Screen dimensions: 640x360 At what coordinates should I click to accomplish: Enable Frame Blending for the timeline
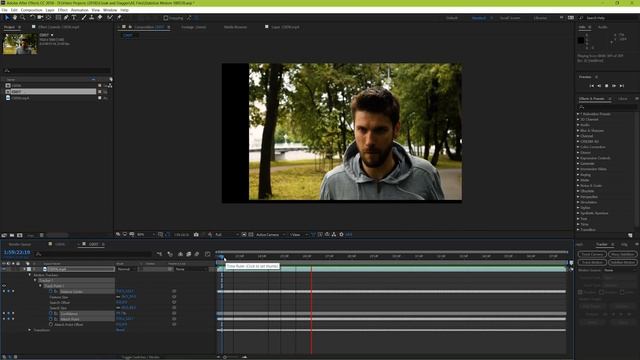[x=189, y=254]
